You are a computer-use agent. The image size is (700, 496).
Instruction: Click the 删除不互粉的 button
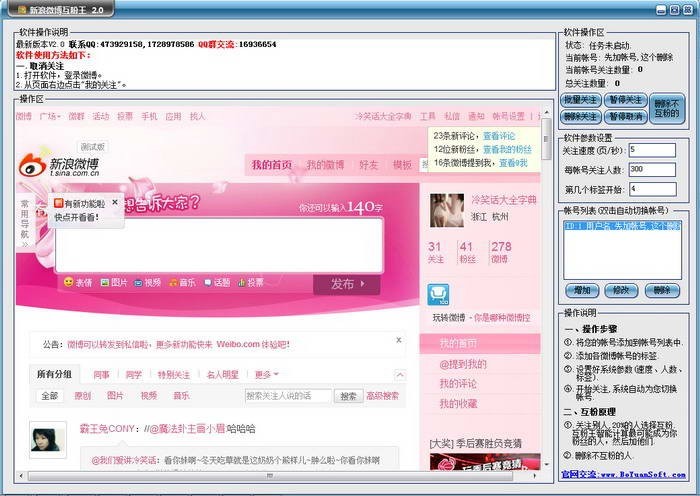point(667,108)
